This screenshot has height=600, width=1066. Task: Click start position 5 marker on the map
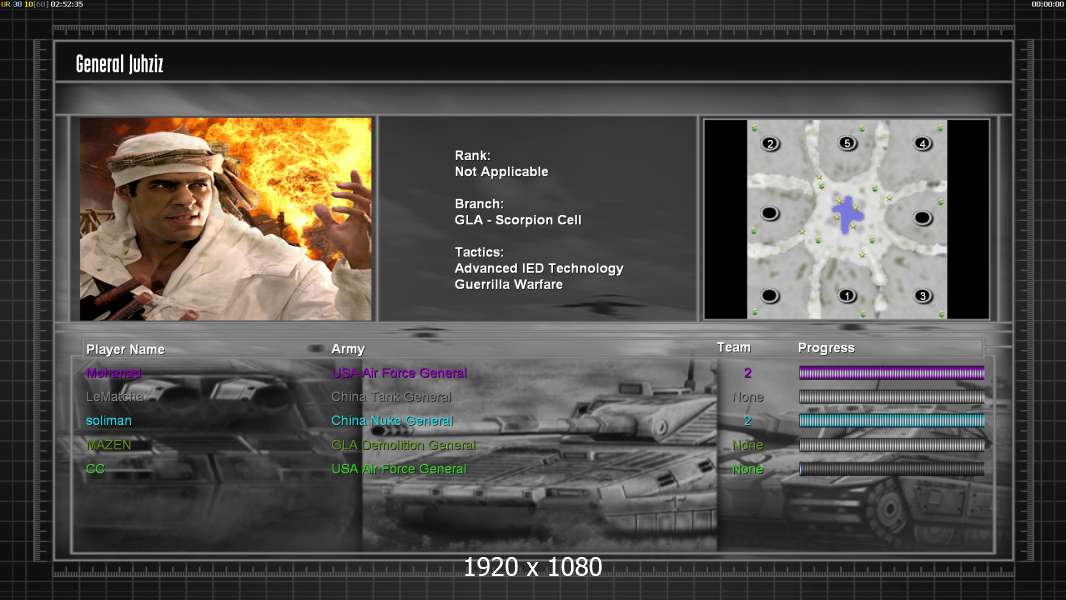(847, 144)
